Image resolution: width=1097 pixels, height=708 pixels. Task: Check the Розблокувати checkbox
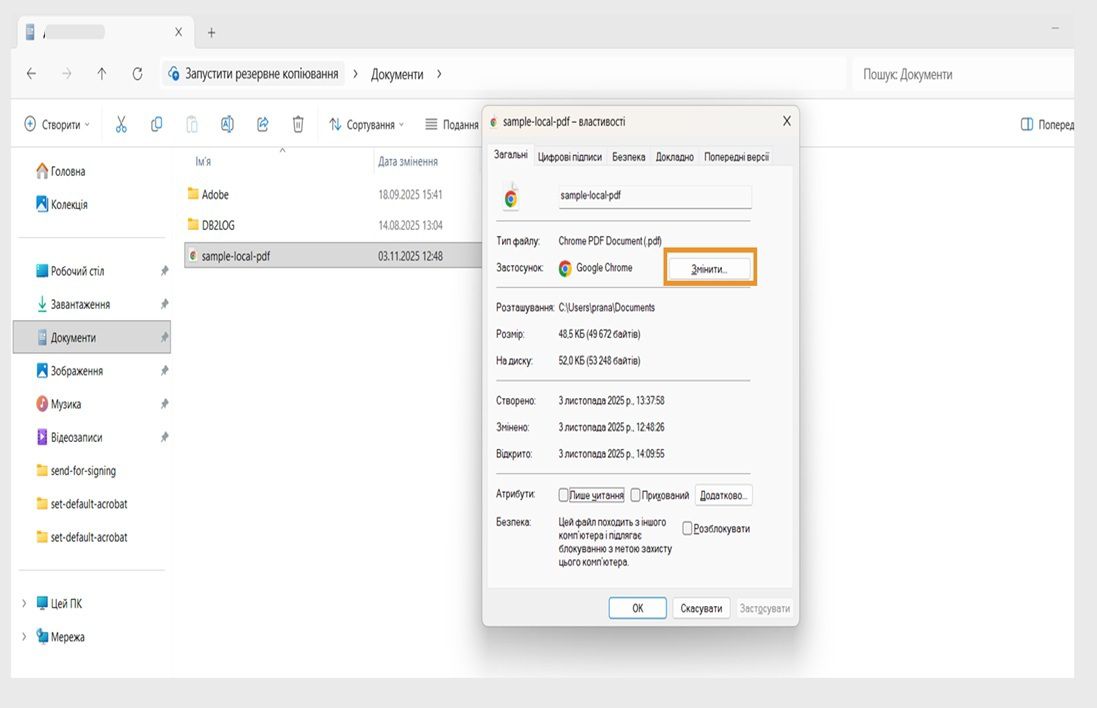click(687, 528)
